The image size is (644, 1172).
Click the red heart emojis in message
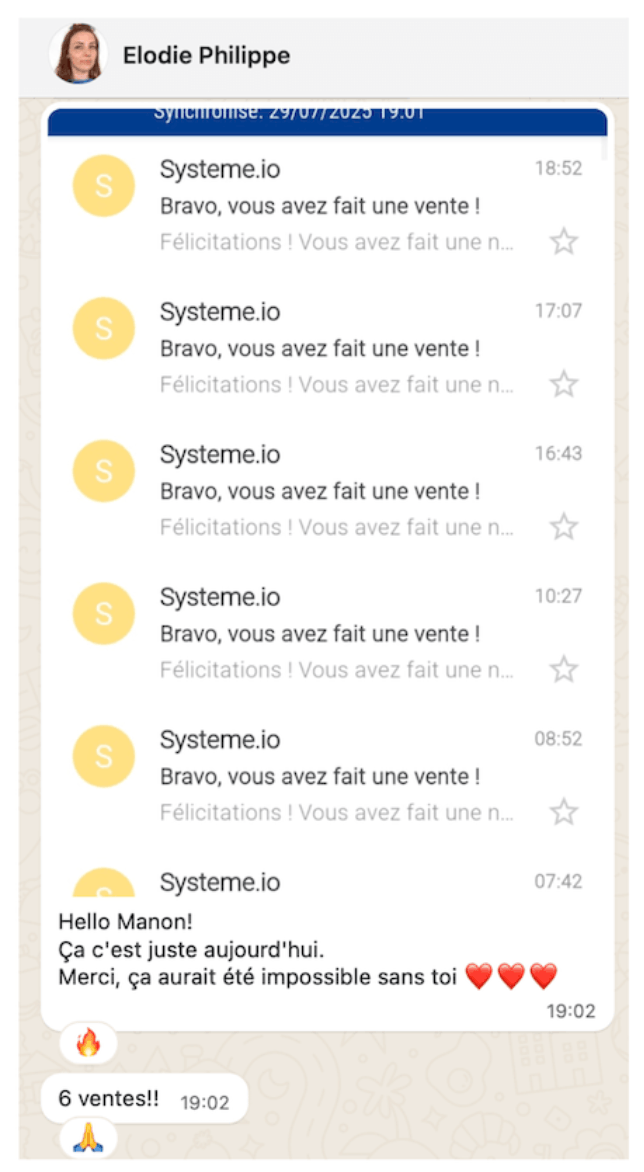tap(511, 976)
